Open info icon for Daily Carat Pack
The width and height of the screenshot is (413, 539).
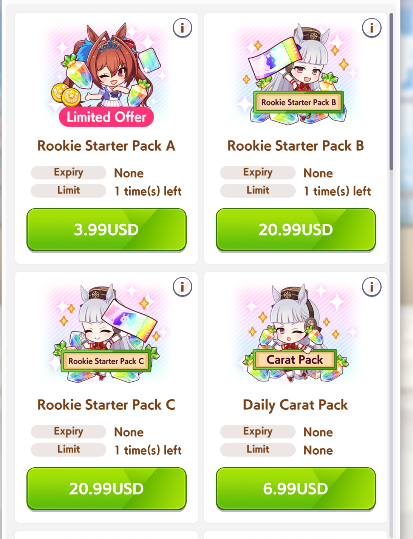click(371, 286)
